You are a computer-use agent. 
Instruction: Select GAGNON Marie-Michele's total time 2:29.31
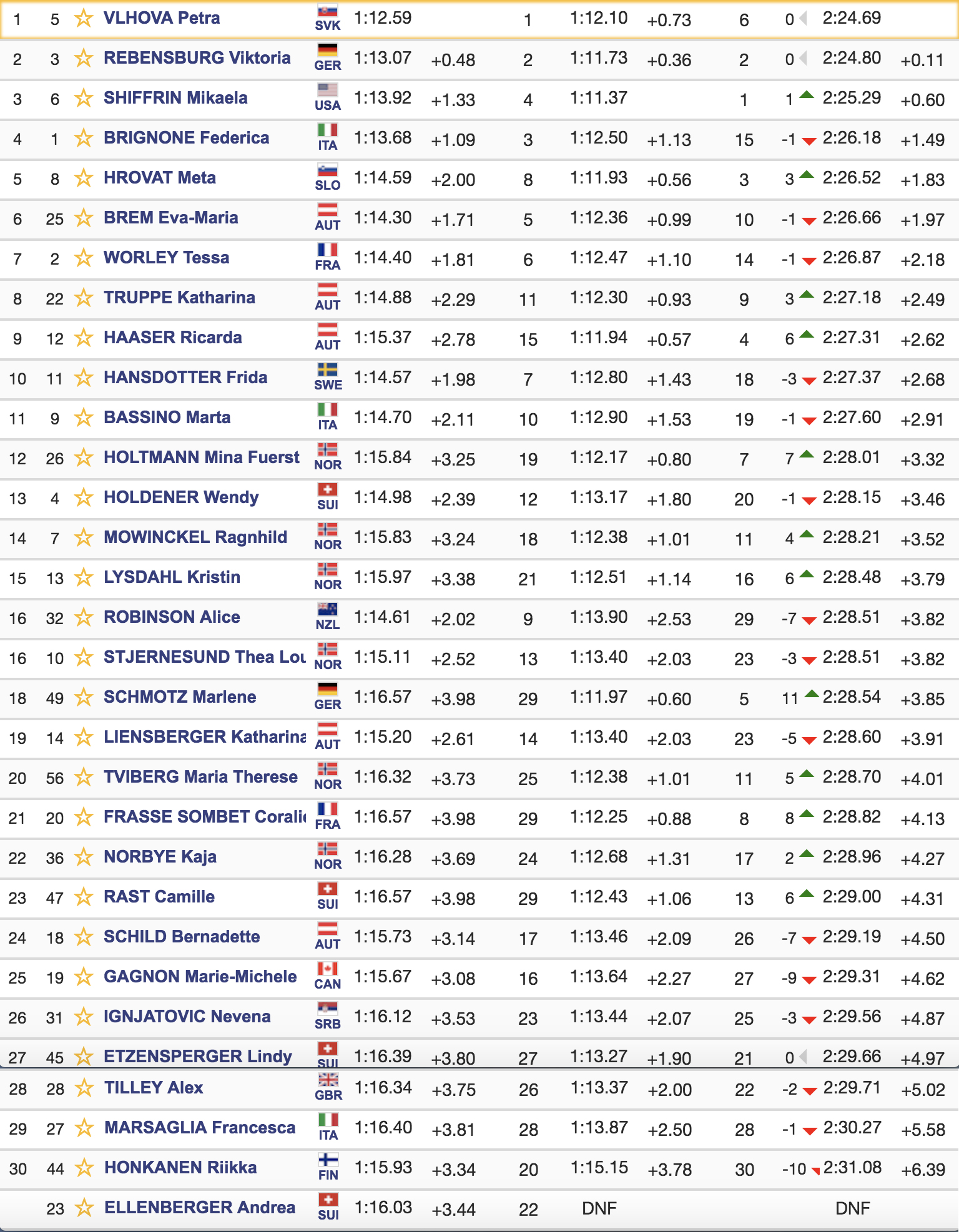tap(852, 976)
